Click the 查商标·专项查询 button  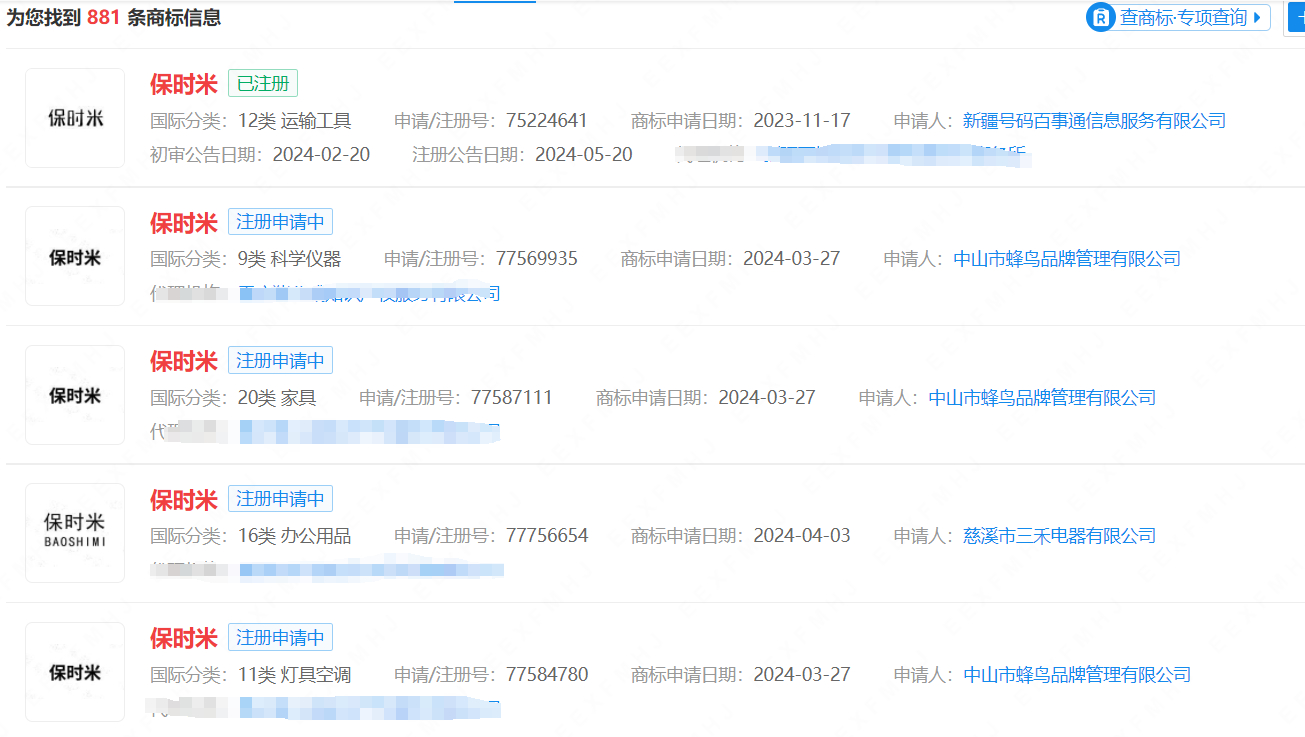1178,17
